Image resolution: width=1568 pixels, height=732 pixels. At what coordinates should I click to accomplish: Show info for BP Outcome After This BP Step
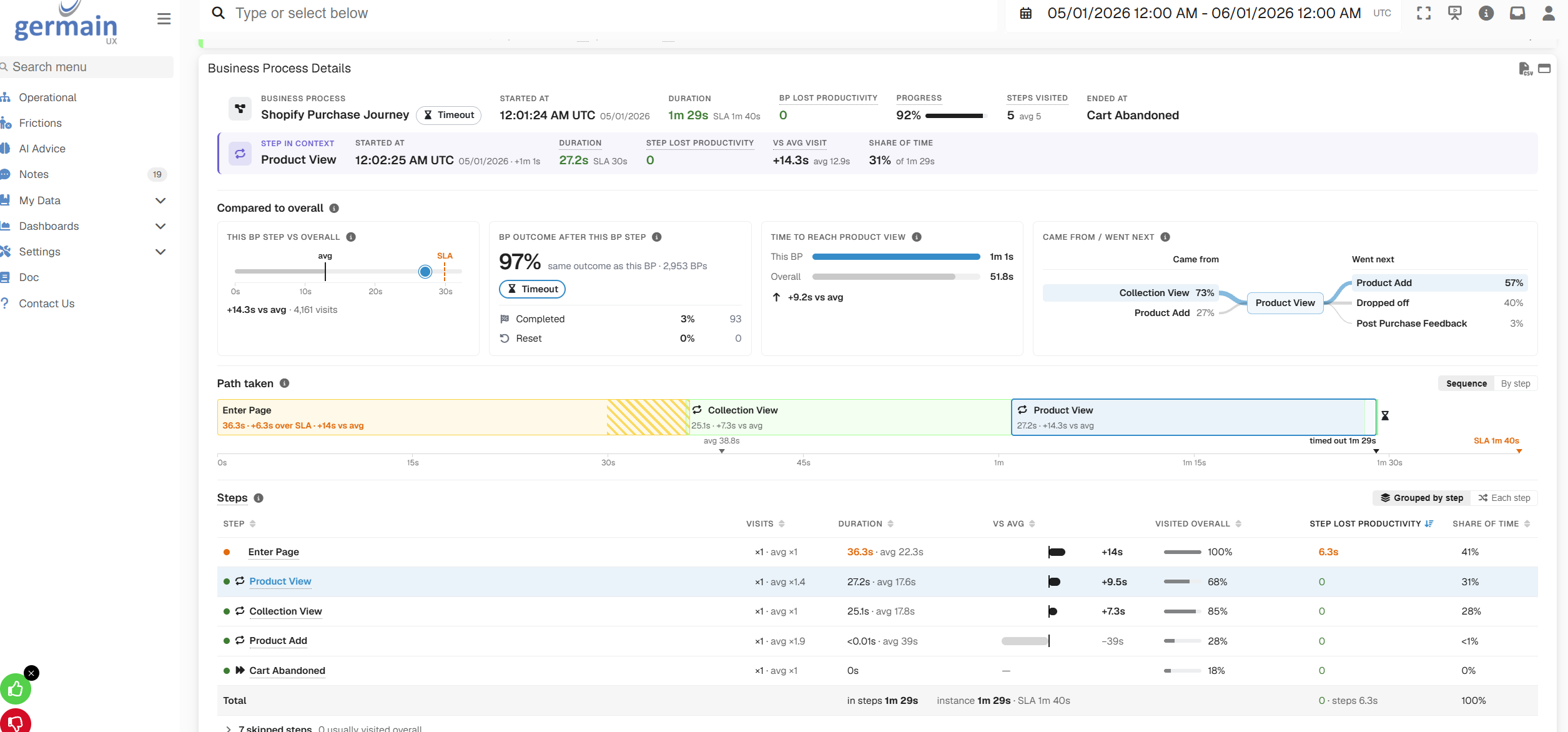click(656, 237)
